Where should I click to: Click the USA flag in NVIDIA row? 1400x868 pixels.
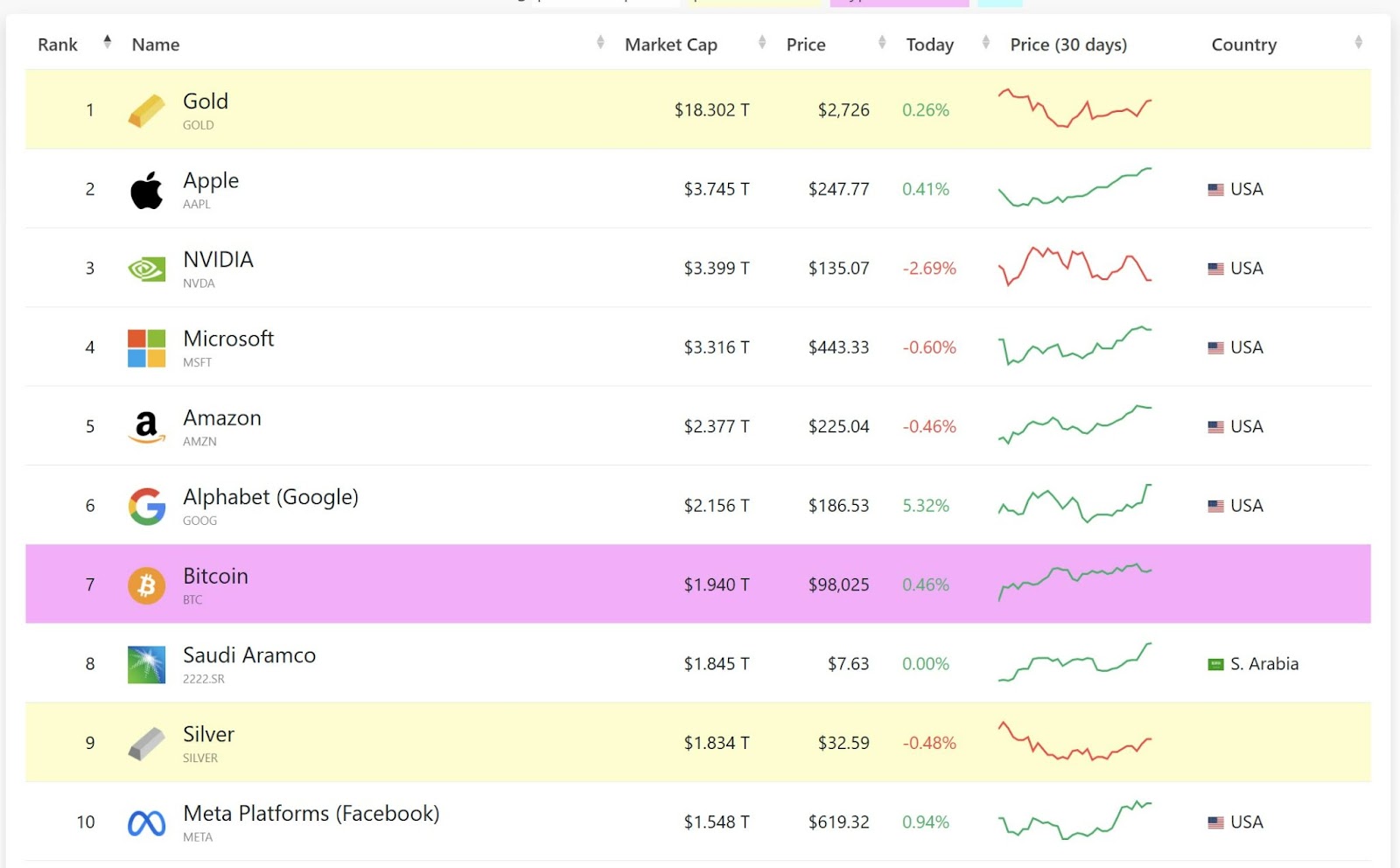coord(1215,269)
